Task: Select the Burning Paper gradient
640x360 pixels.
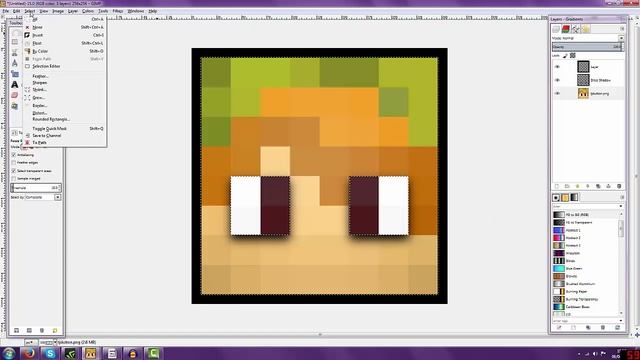Action: 586,291
